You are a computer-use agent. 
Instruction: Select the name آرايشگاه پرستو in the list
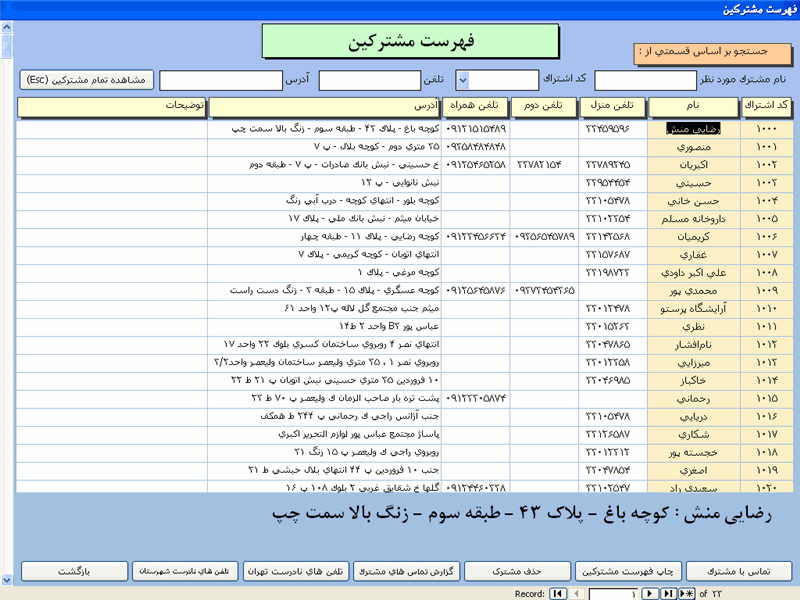pos(693,309)
